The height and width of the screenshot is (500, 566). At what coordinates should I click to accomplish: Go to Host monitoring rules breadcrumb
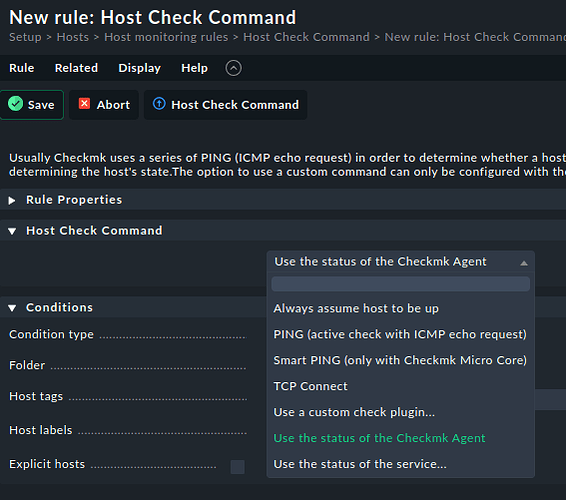(166, 37)
